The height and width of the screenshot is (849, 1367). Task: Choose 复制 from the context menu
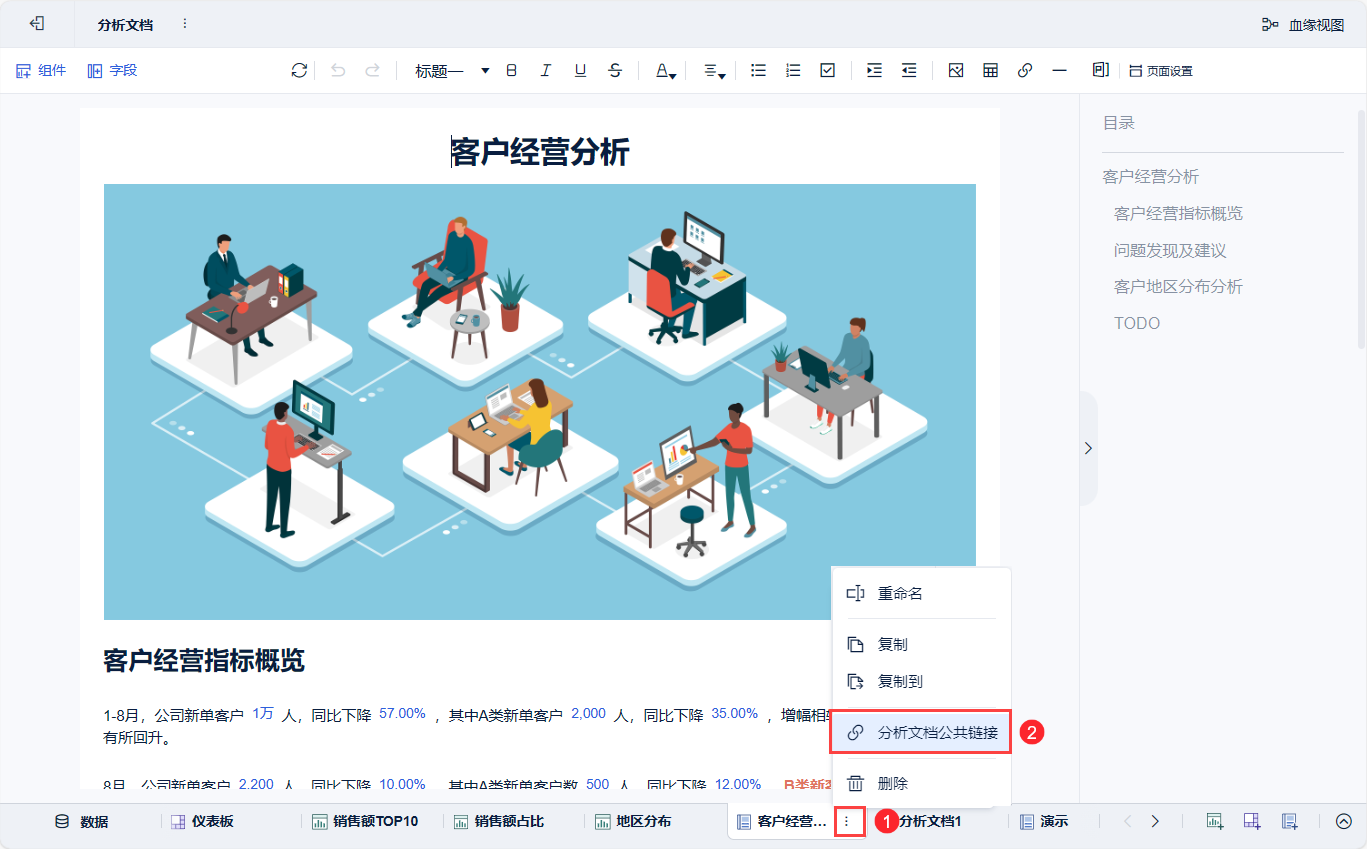pyautogui.click(x=921, y=644)
